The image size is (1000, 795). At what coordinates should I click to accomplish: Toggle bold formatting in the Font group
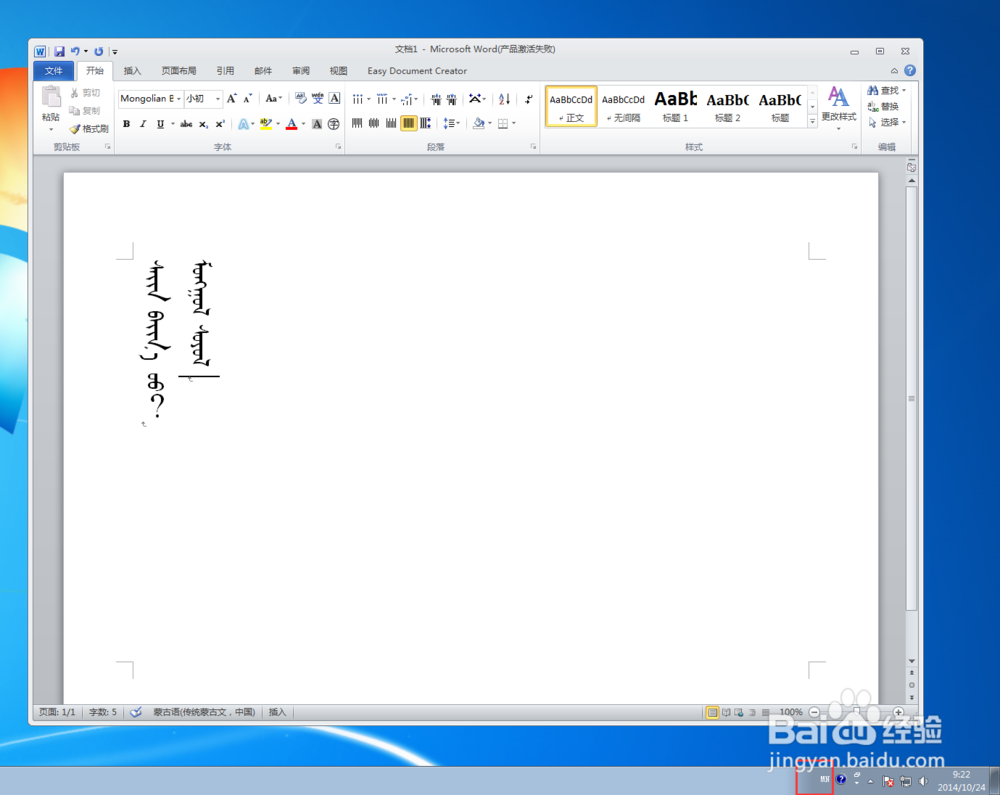[127, 123]
